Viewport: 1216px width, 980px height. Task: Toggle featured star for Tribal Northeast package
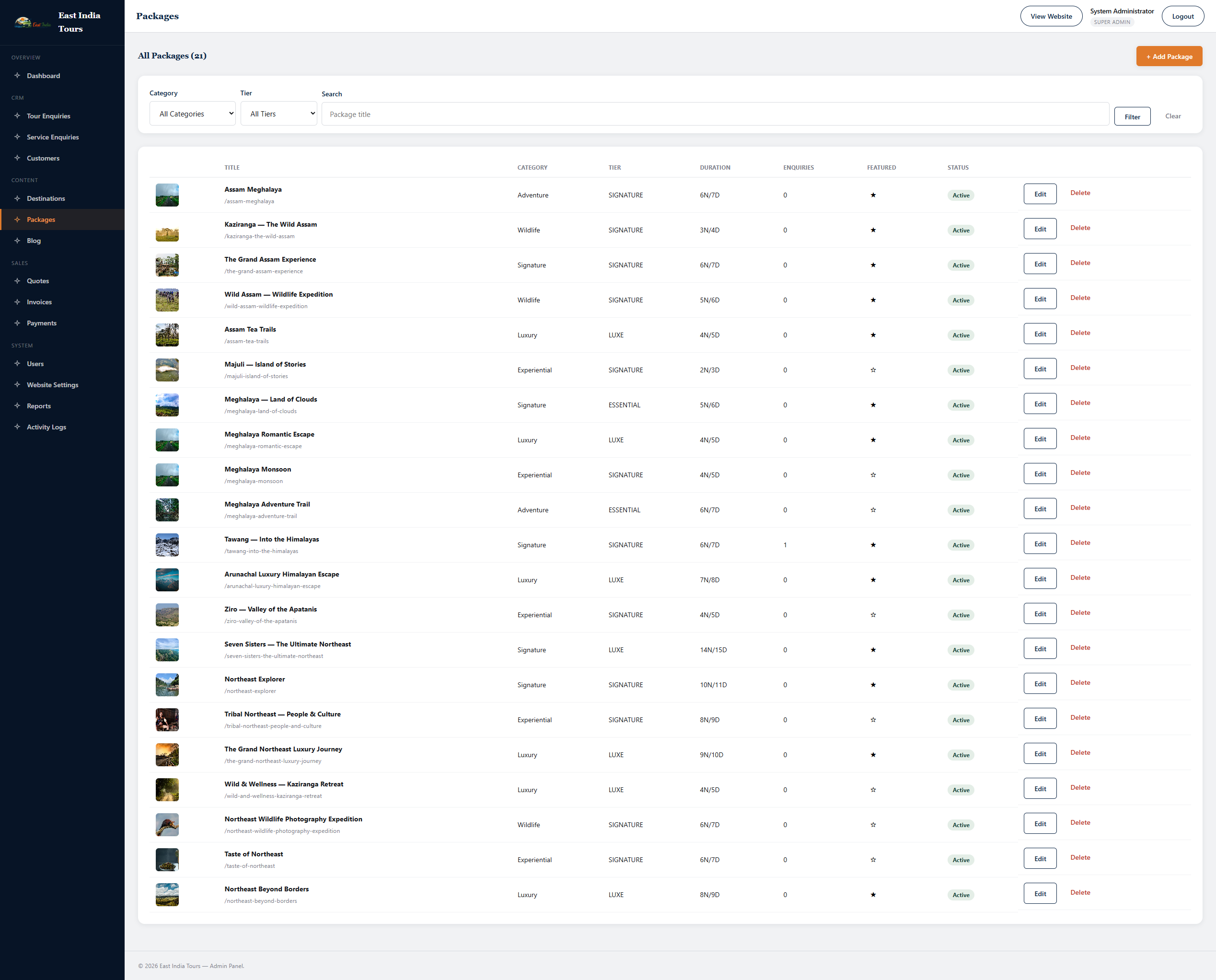873,720
